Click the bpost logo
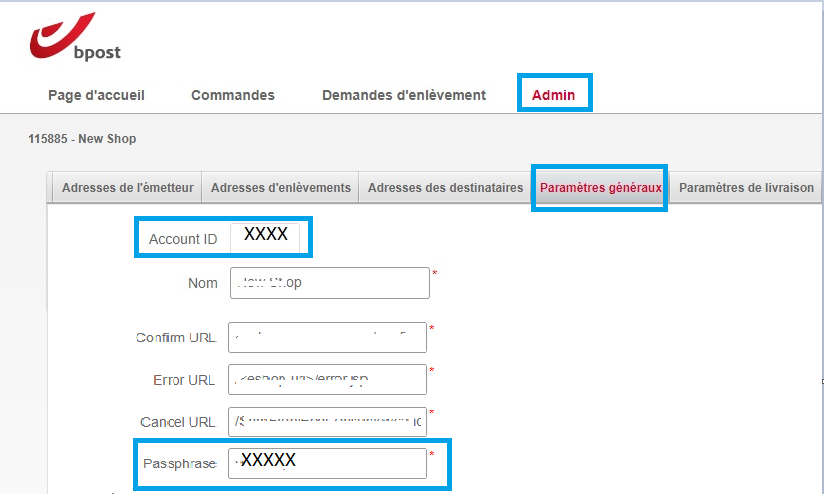Screen dimensions: 824x494 pyautogui.click(x=75, y=37)
